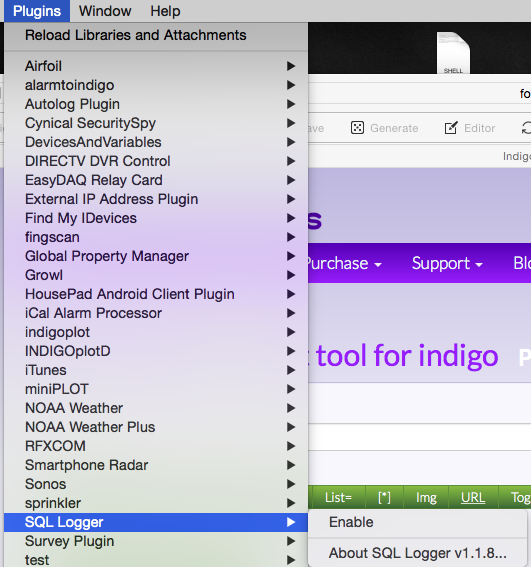Open the fingscan submenu

click(156, 237)
